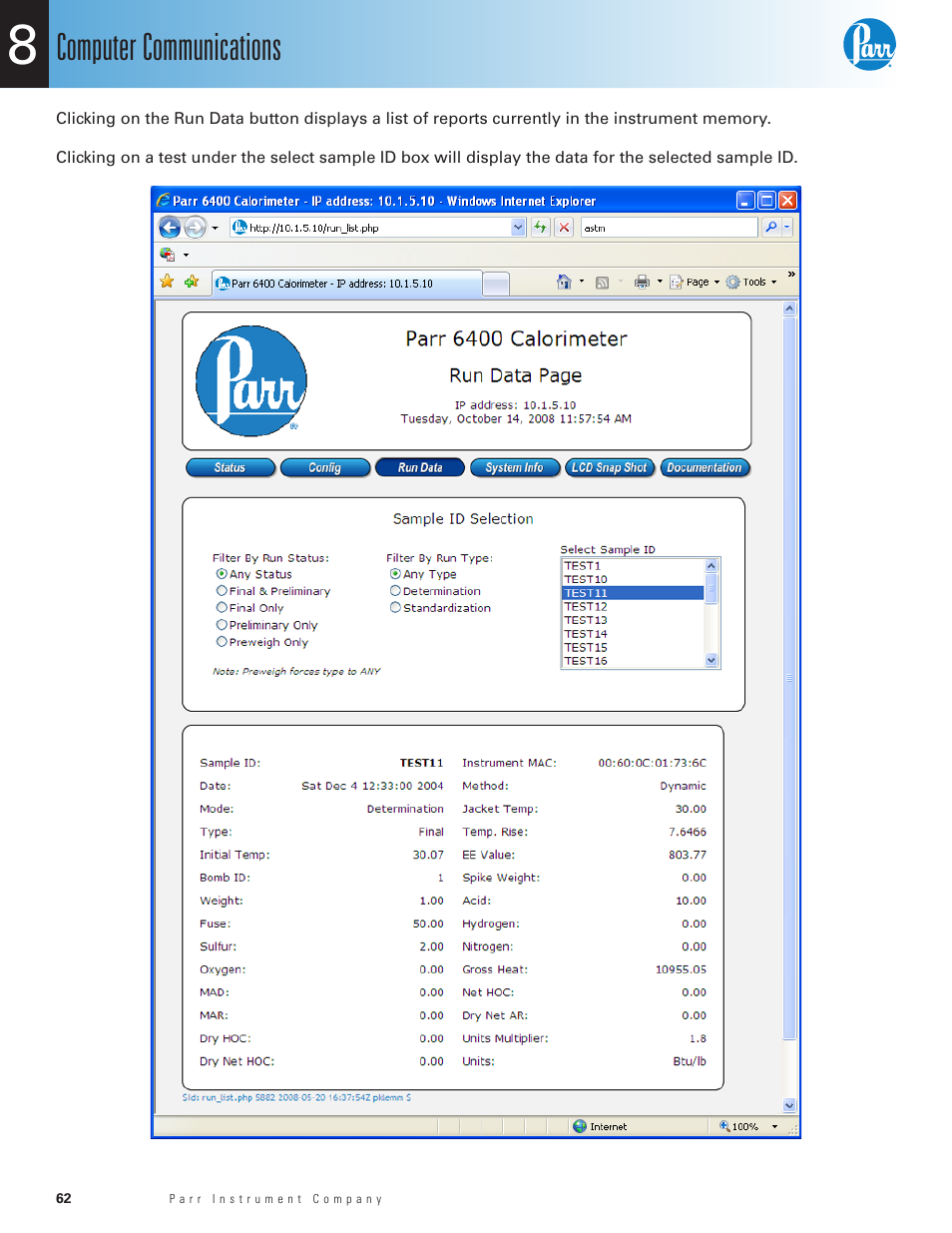Select TEST10 in the sample ID list
Image resolution: width=952 pixels, height=1233 pixels.
click(x=634, y=579)
